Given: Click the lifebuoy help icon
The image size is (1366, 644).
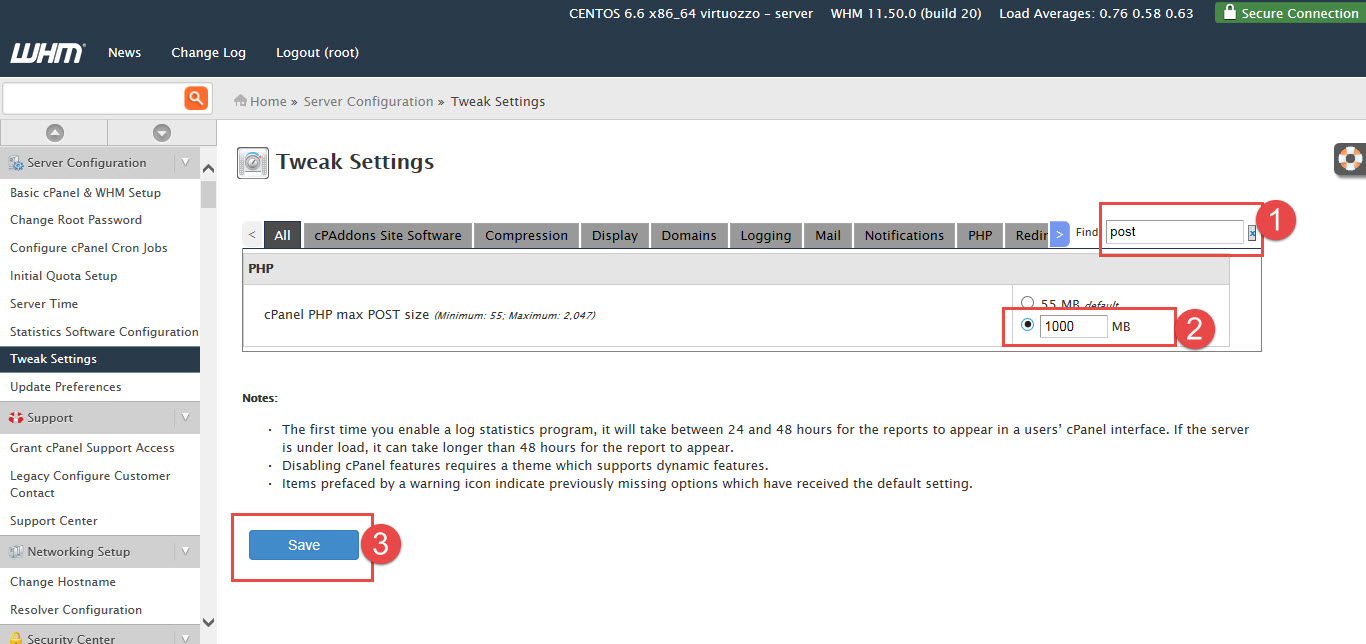Looking at the screenshot, I should [1350, 160].
